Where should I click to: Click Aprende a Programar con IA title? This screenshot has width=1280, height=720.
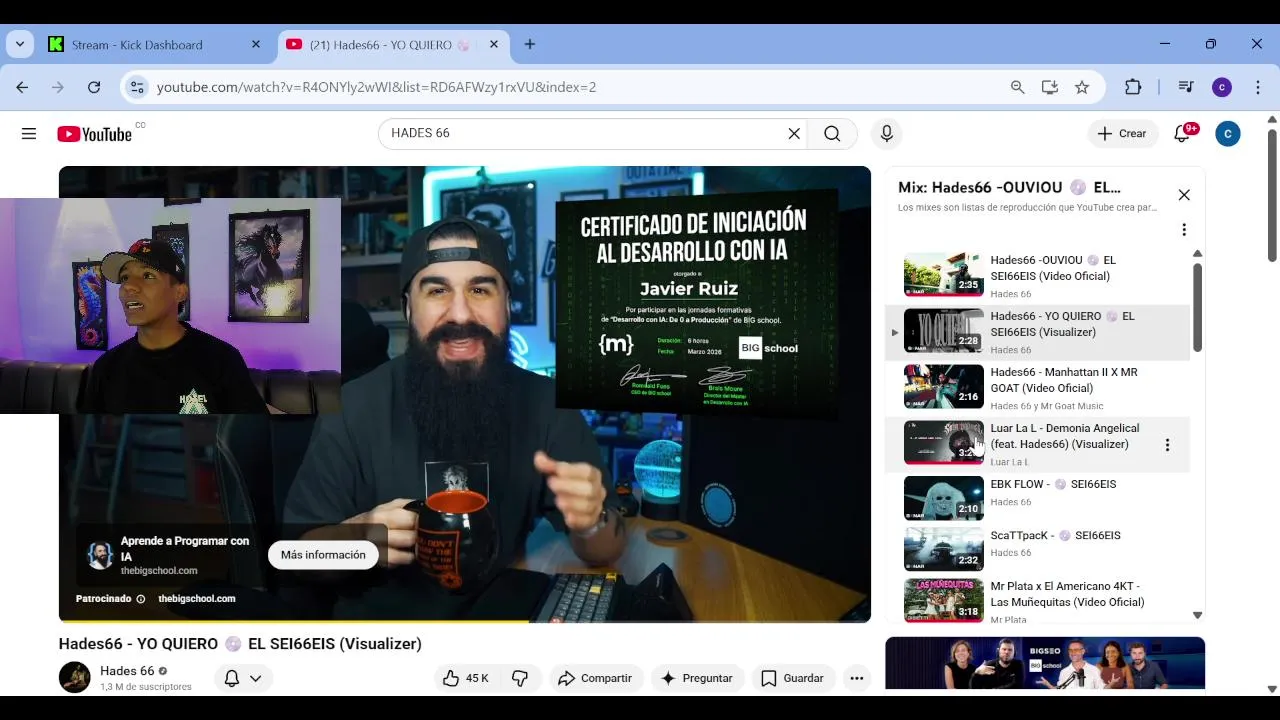point(185,548)
